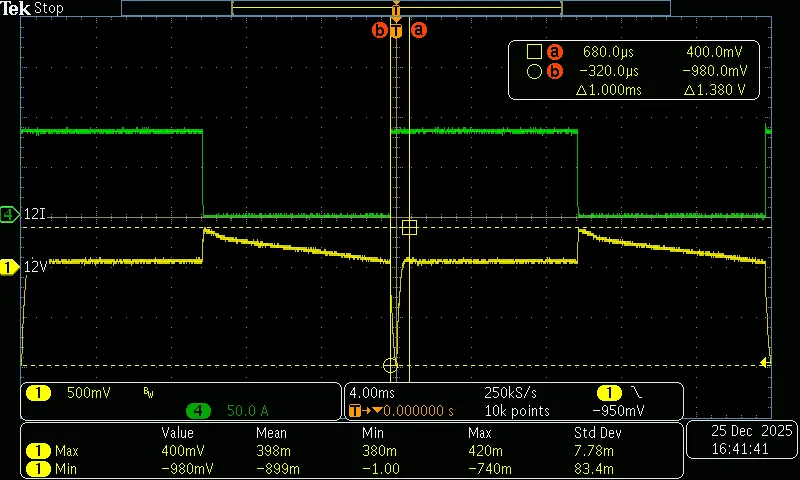The width and height of the screenshot is (800, 480).
Task: Click the date 25 Dec 2025
Action: tap(752, 431)
